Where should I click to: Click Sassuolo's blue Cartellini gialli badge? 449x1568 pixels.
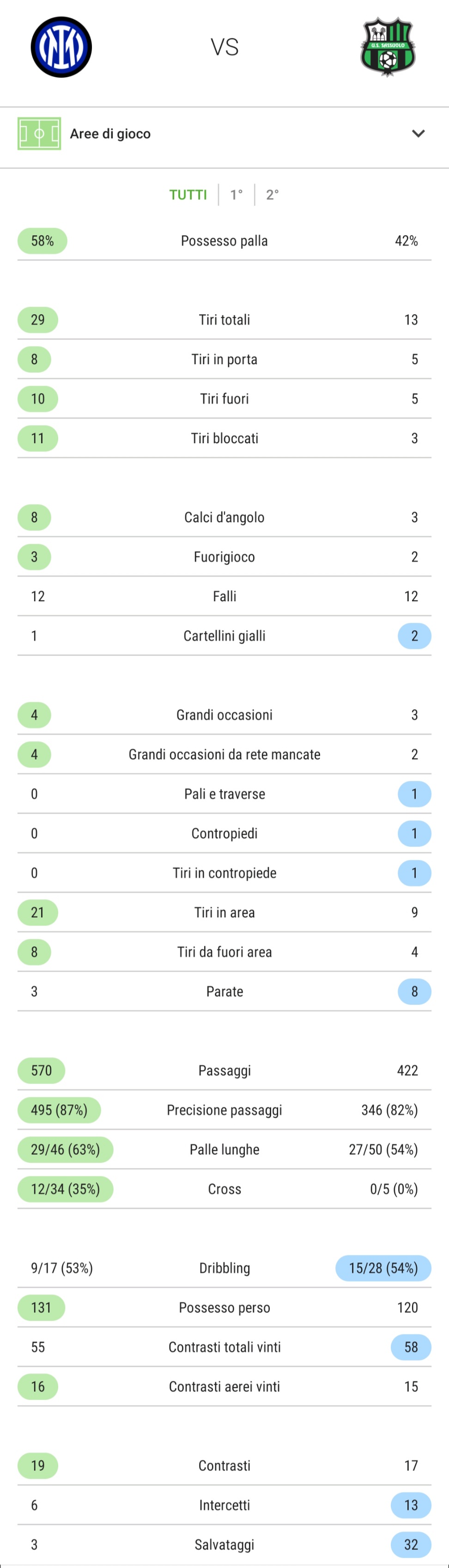click(414, 636)
